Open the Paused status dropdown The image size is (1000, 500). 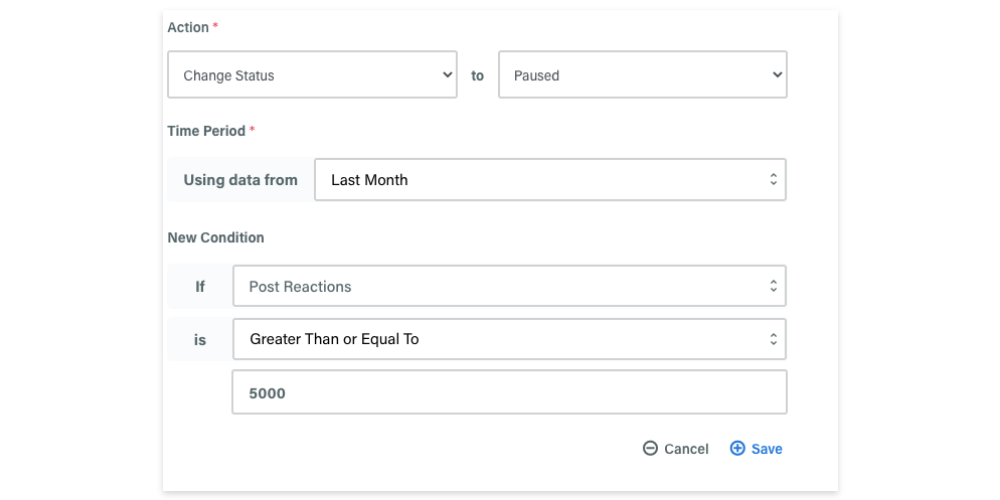pos(642,75)
